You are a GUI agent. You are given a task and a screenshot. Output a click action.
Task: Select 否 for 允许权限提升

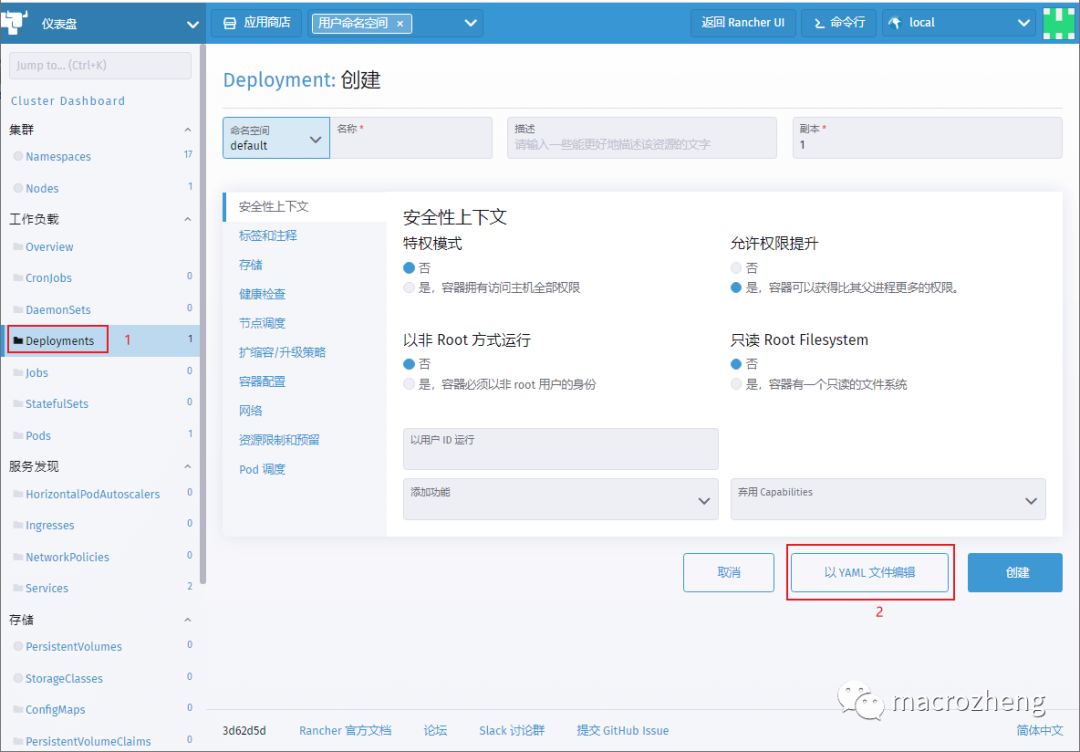click(x=736, y=267)
